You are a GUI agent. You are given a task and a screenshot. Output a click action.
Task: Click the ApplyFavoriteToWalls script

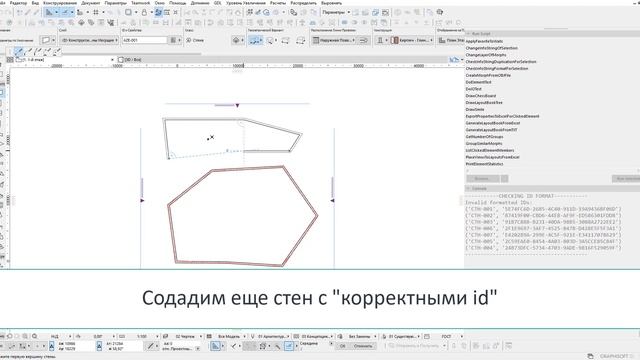(484, 41)
